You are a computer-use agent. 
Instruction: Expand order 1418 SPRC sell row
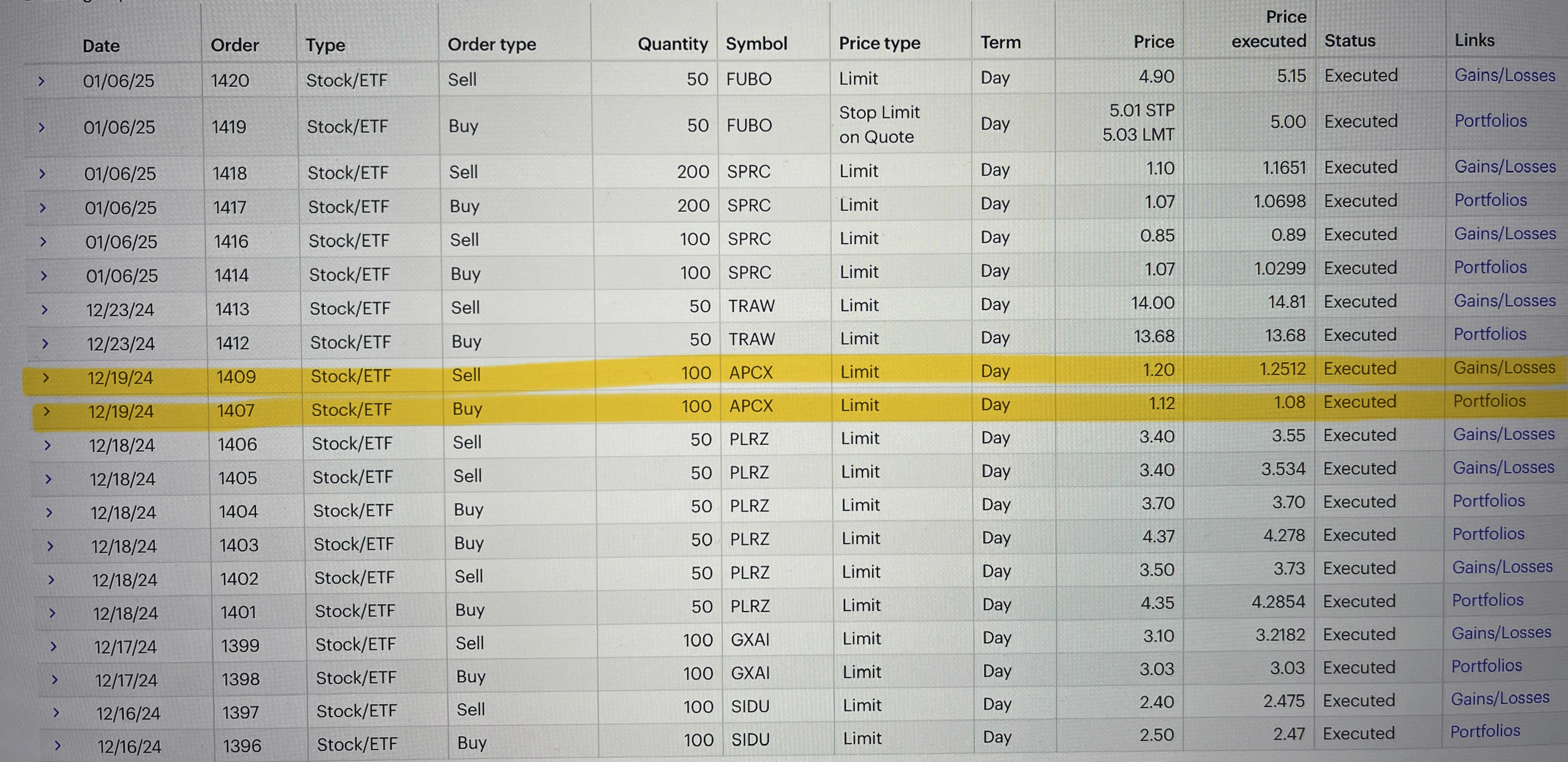click(43, 174)
